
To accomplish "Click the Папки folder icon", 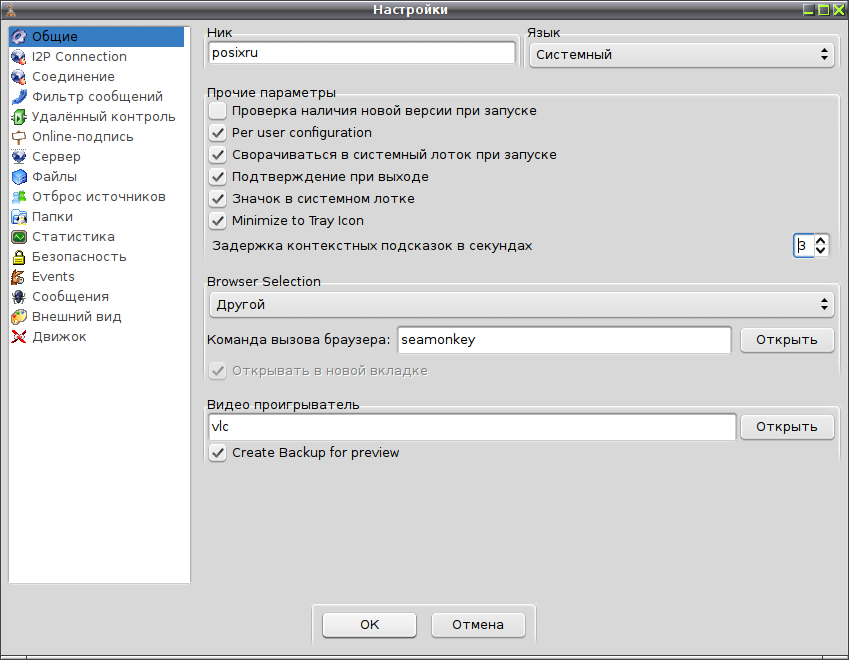I will [x=19, y=217].
